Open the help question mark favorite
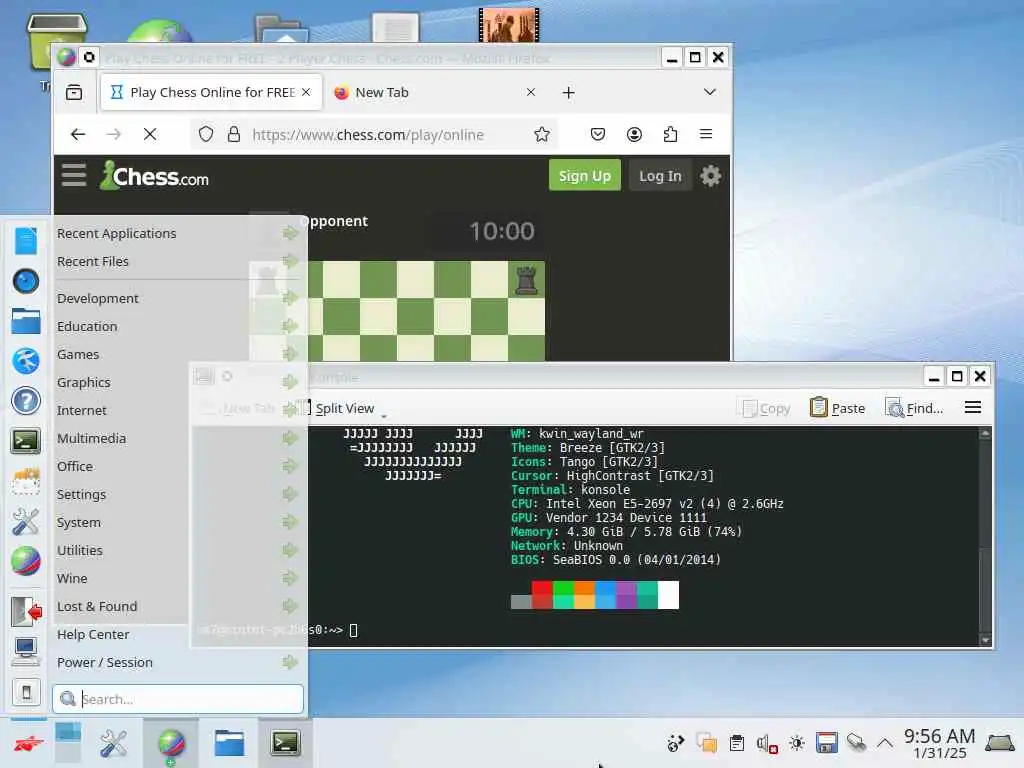This screenshot has width=1024, height=768. [x=26, y=401]
